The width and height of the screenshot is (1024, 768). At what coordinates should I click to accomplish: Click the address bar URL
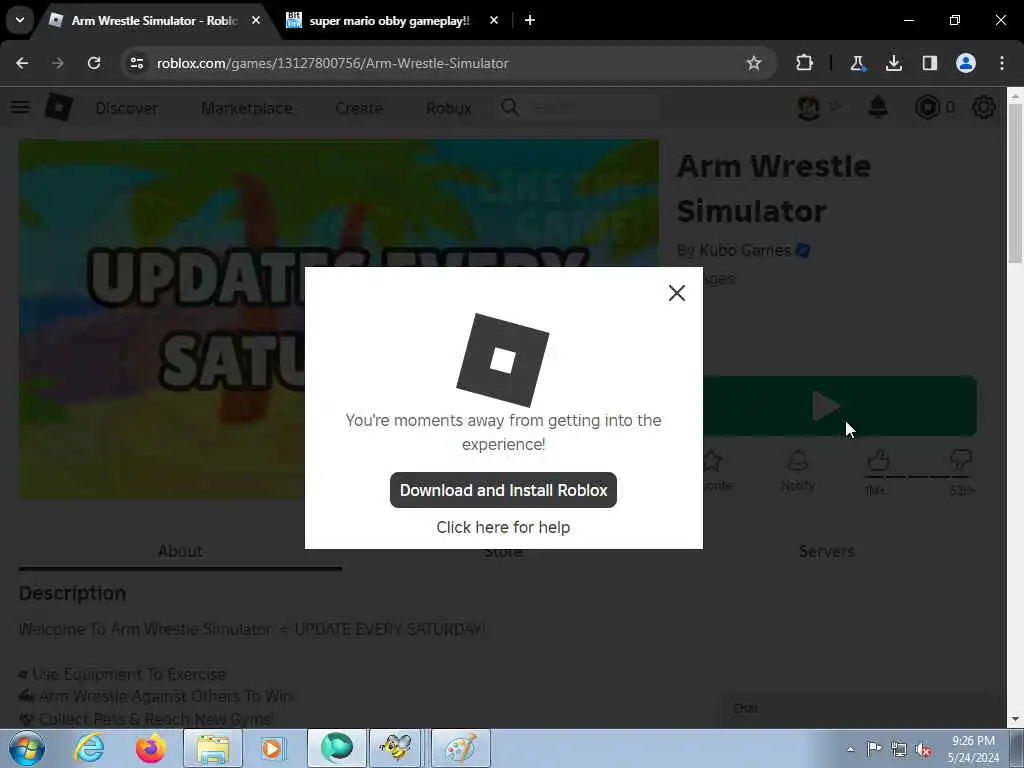pos(332,63)
